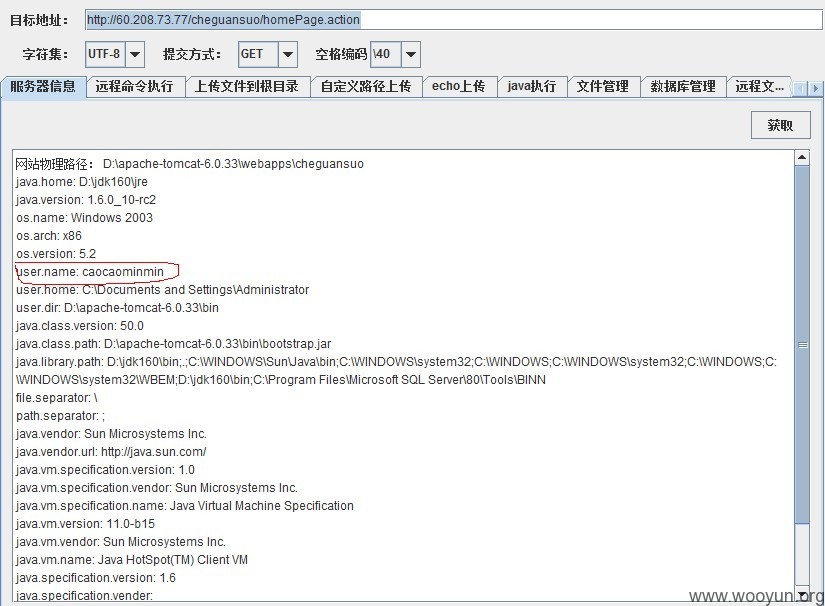Viewport: 825px width, 606px height.
Task: Click the user.name caocaominmin line
Action: click(90, 272)
